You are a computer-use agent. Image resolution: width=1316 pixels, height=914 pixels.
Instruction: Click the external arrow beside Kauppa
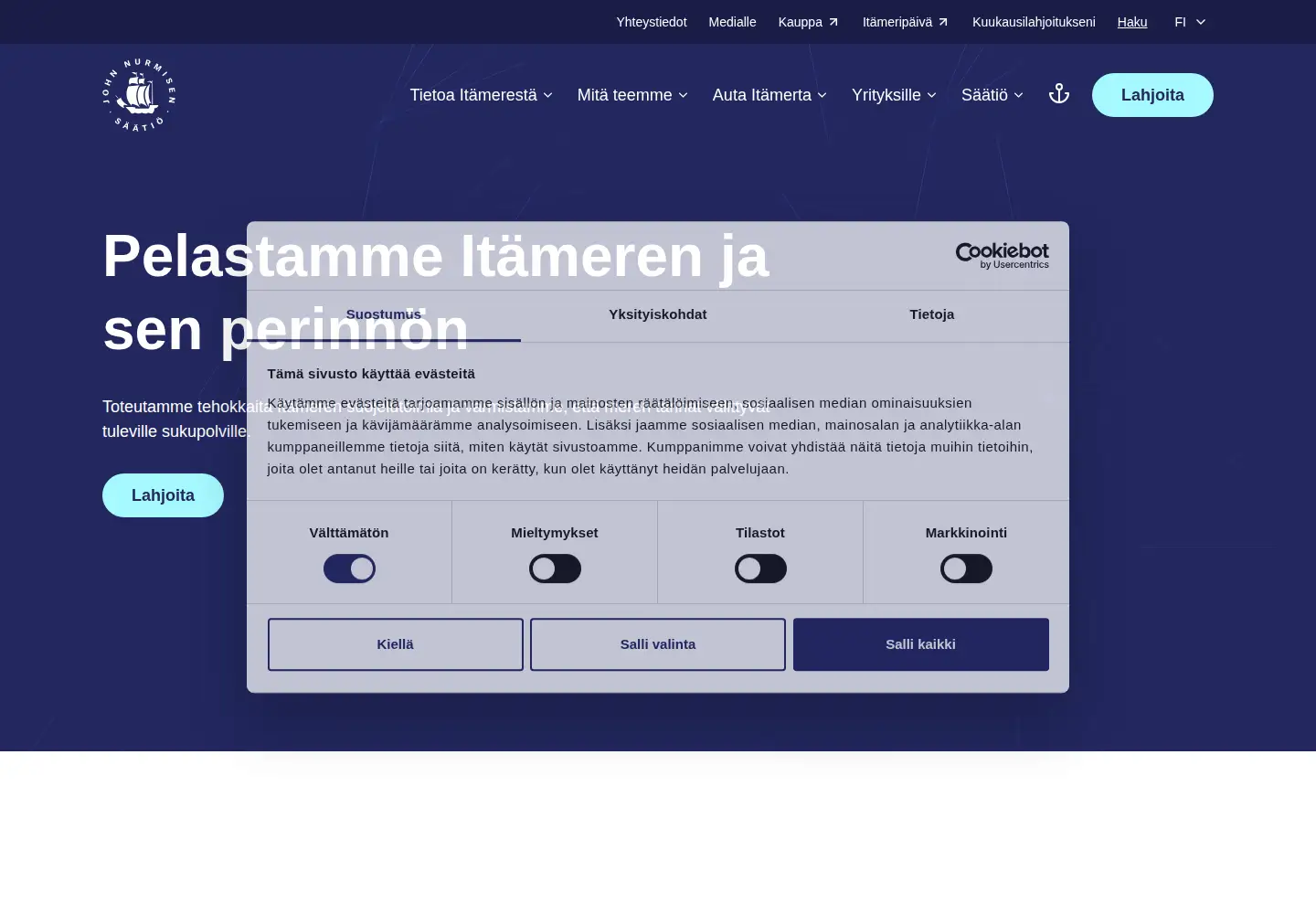(833, 22)
